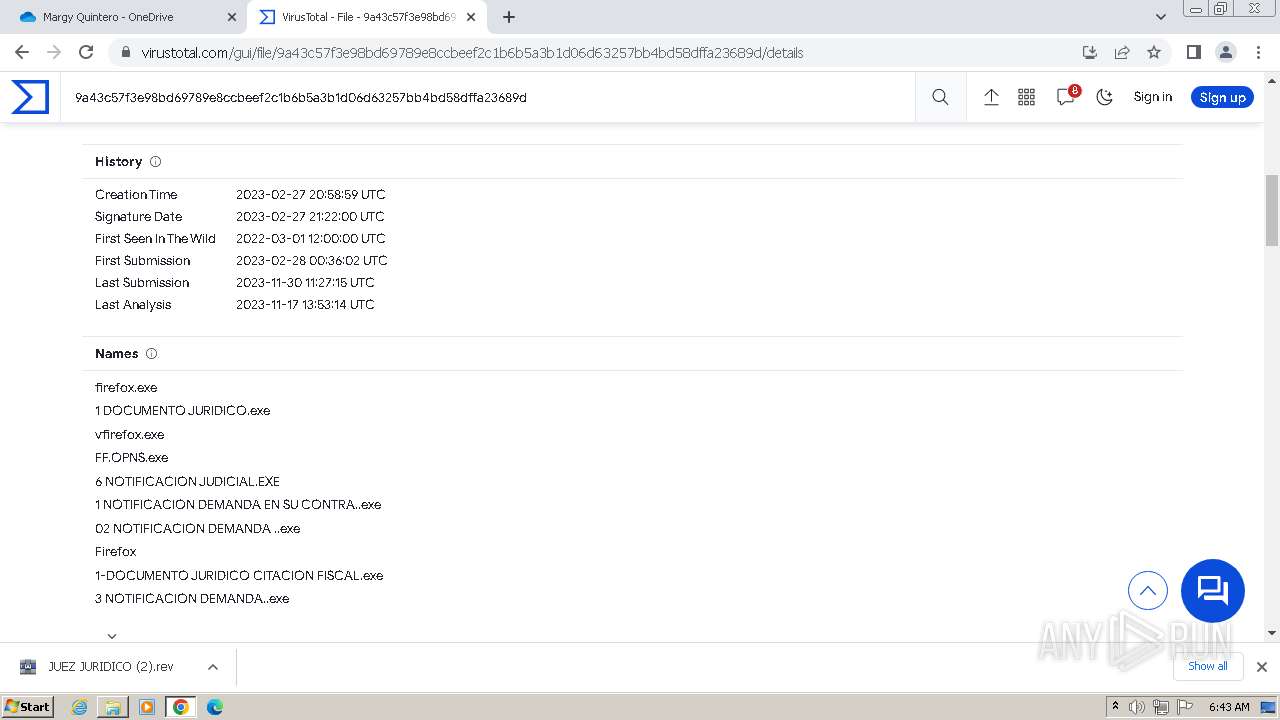This screenshot has width=1280, height=720.
Task: Click the network tray icon
Action: pyautogui.click(x=1161, y=707)
